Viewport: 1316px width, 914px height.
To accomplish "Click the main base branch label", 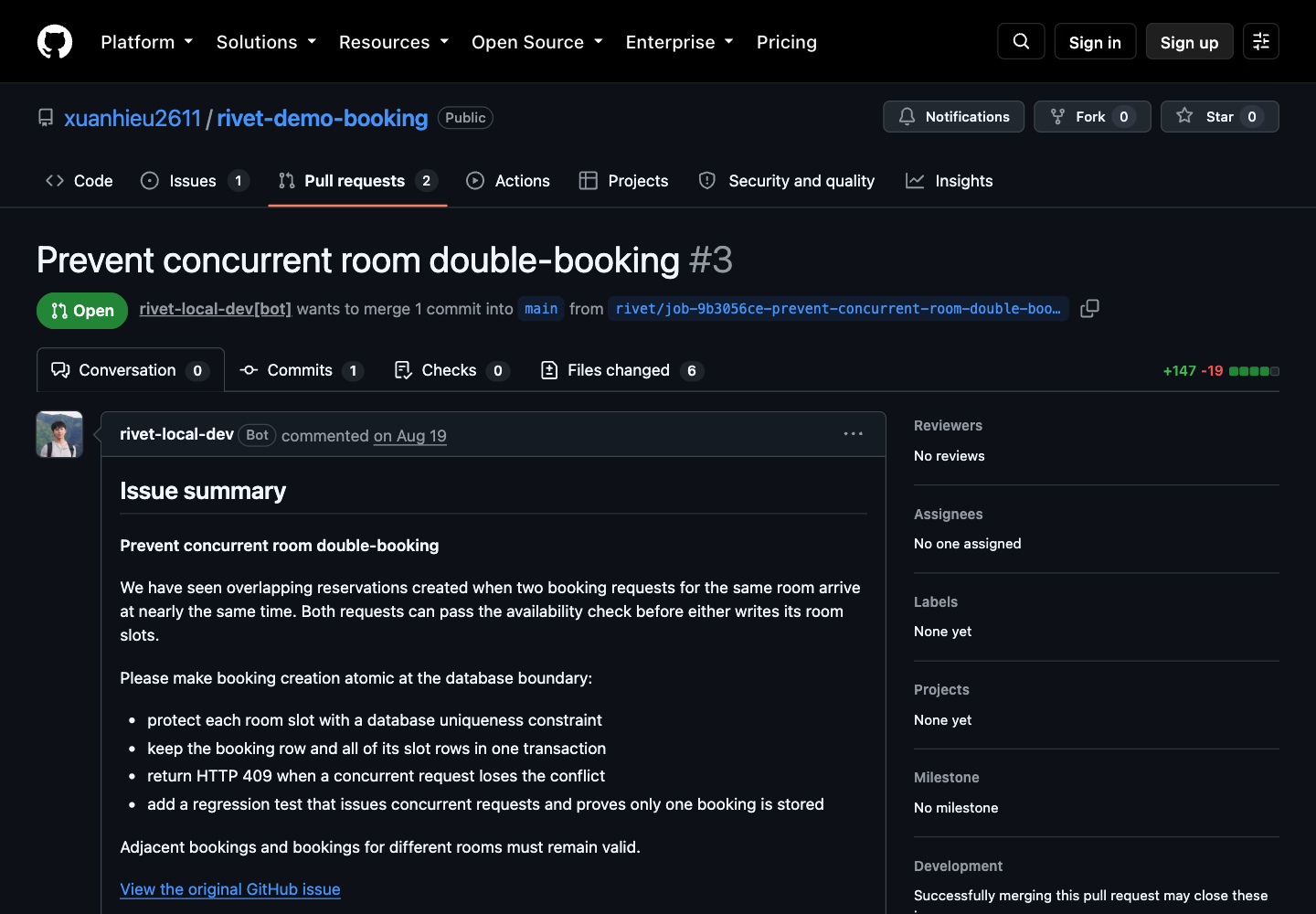I will (x=541, y=309).
